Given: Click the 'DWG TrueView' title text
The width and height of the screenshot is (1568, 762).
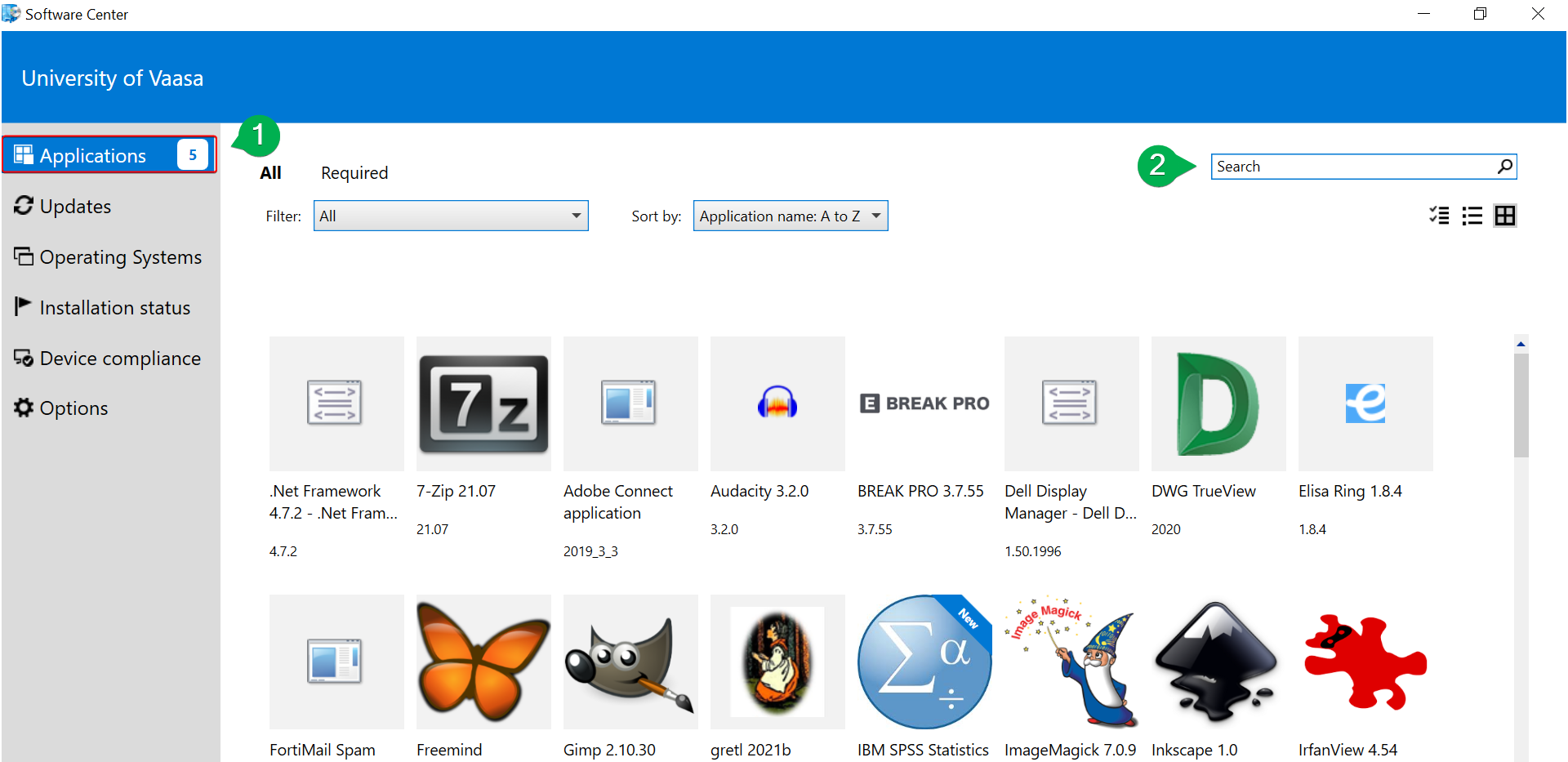Looking at the screenshot, I should (x=1204, y=491).
